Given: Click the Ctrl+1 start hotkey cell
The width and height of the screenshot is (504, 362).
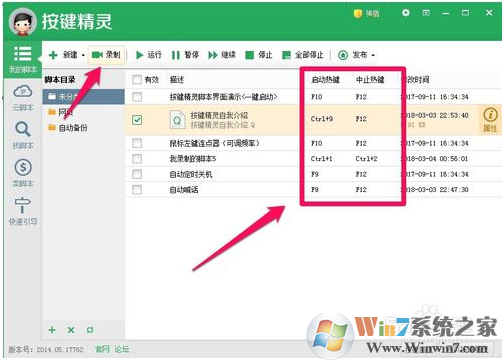Looking at the screenshot, I should tap(321, 159).
